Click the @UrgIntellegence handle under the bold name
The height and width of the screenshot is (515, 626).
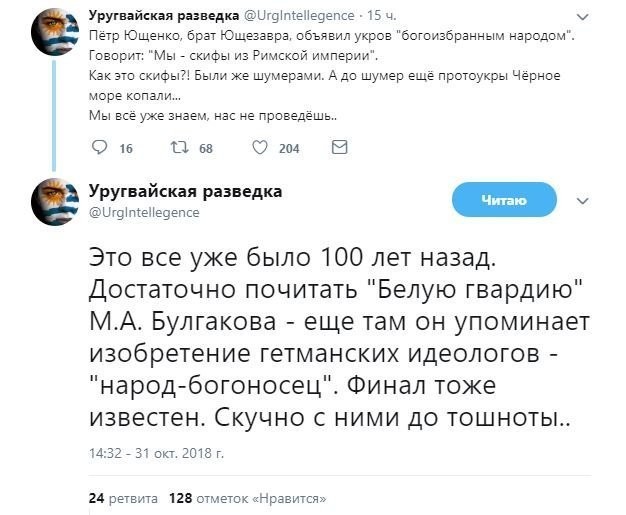(x=144, y=212)
